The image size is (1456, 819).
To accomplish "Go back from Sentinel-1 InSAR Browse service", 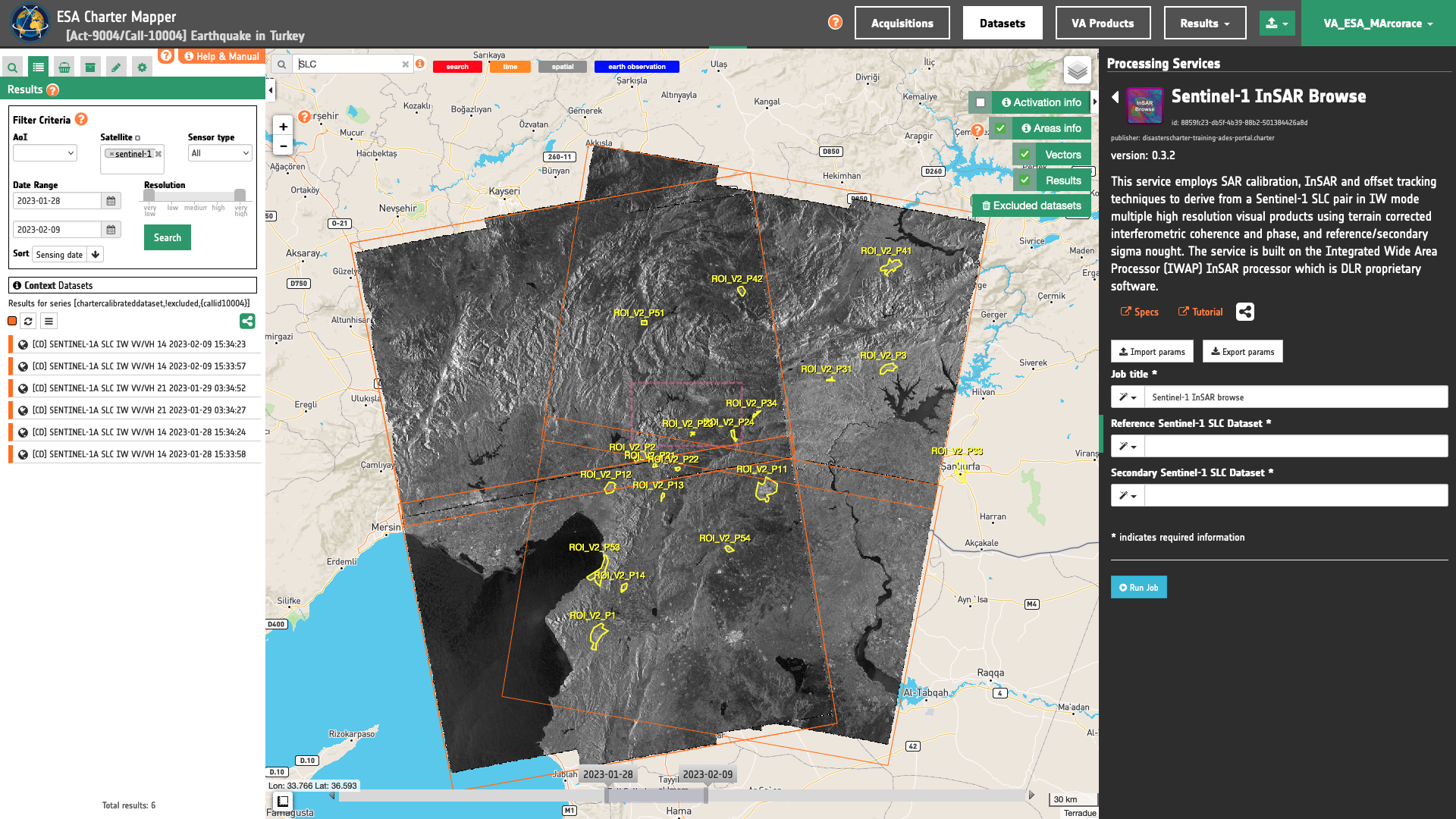I will (1115, 97).
